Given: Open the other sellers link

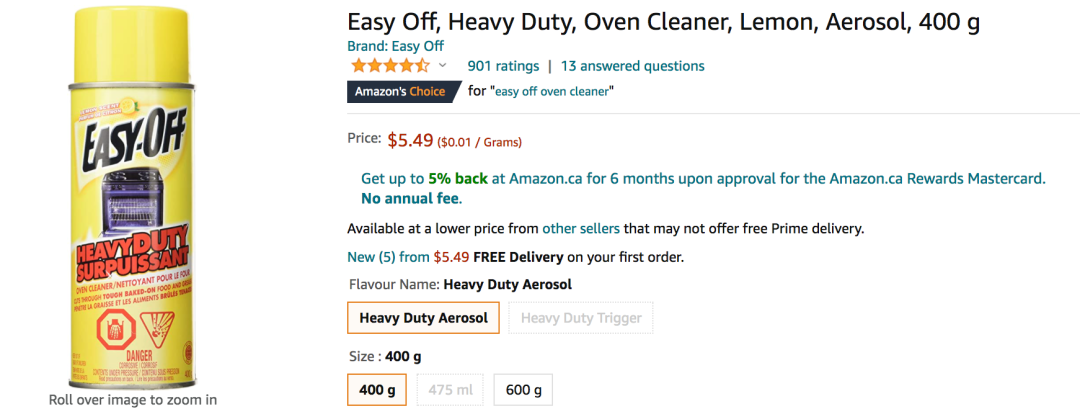Looking at the screenshot, I should [581, 228].
